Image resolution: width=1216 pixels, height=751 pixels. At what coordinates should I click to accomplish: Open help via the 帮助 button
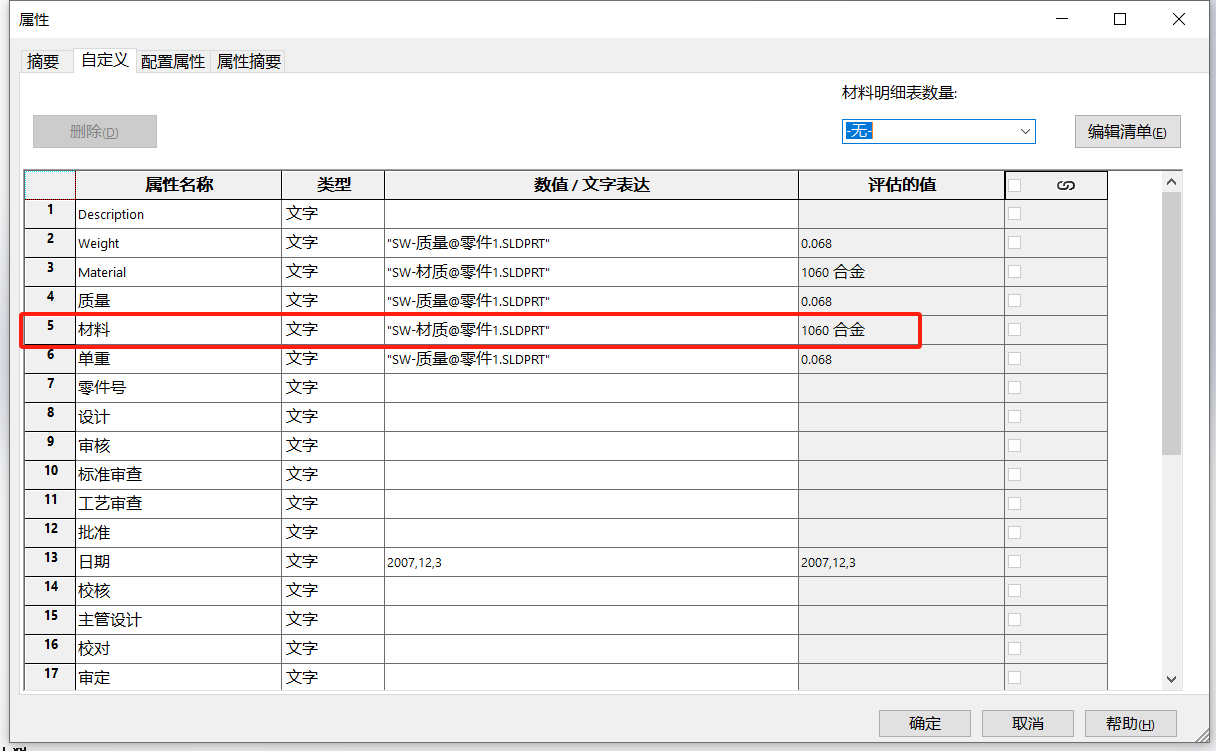1130,723
